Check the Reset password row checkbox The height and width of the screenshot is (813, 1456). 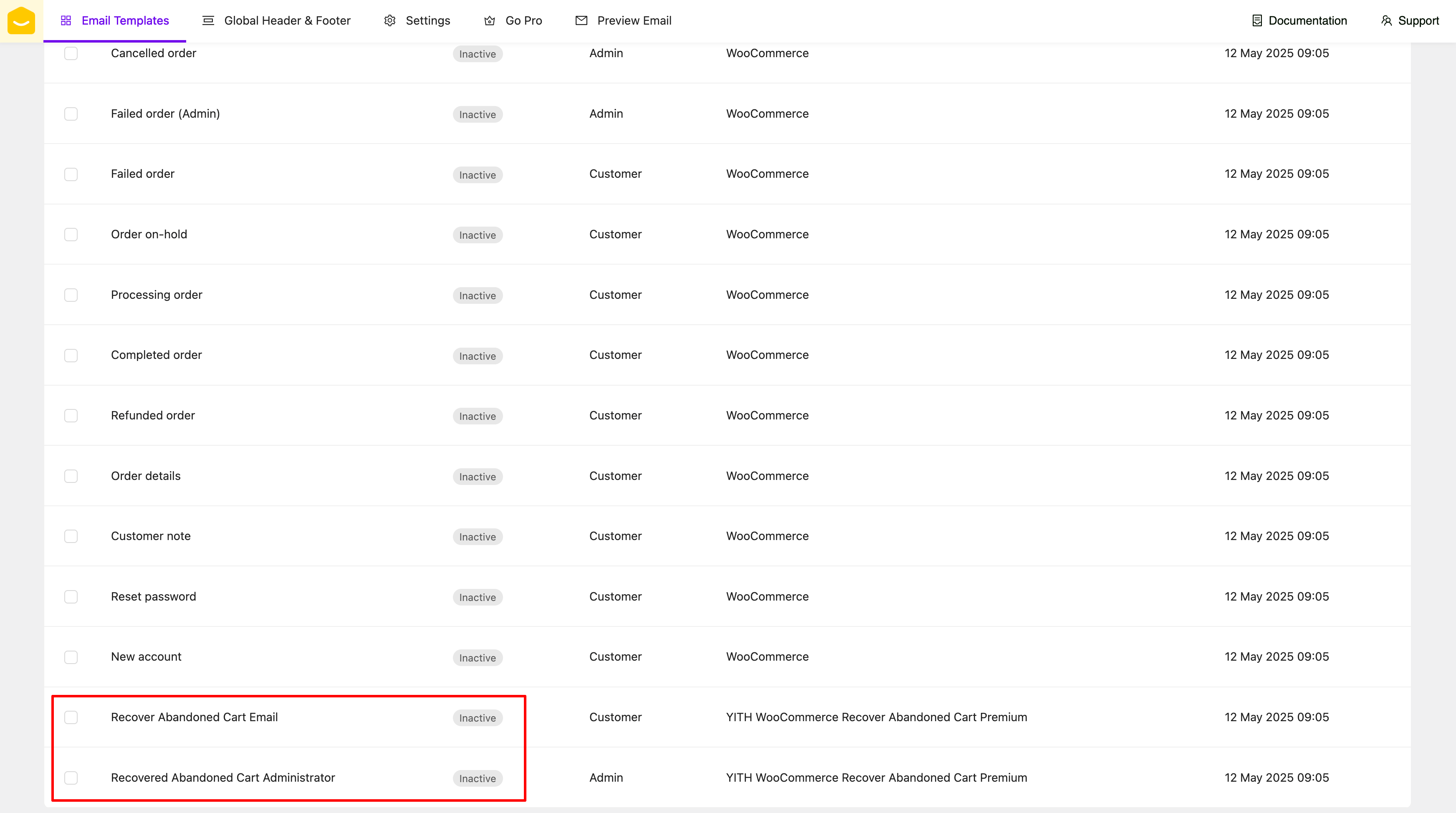(x=71, y=597)
